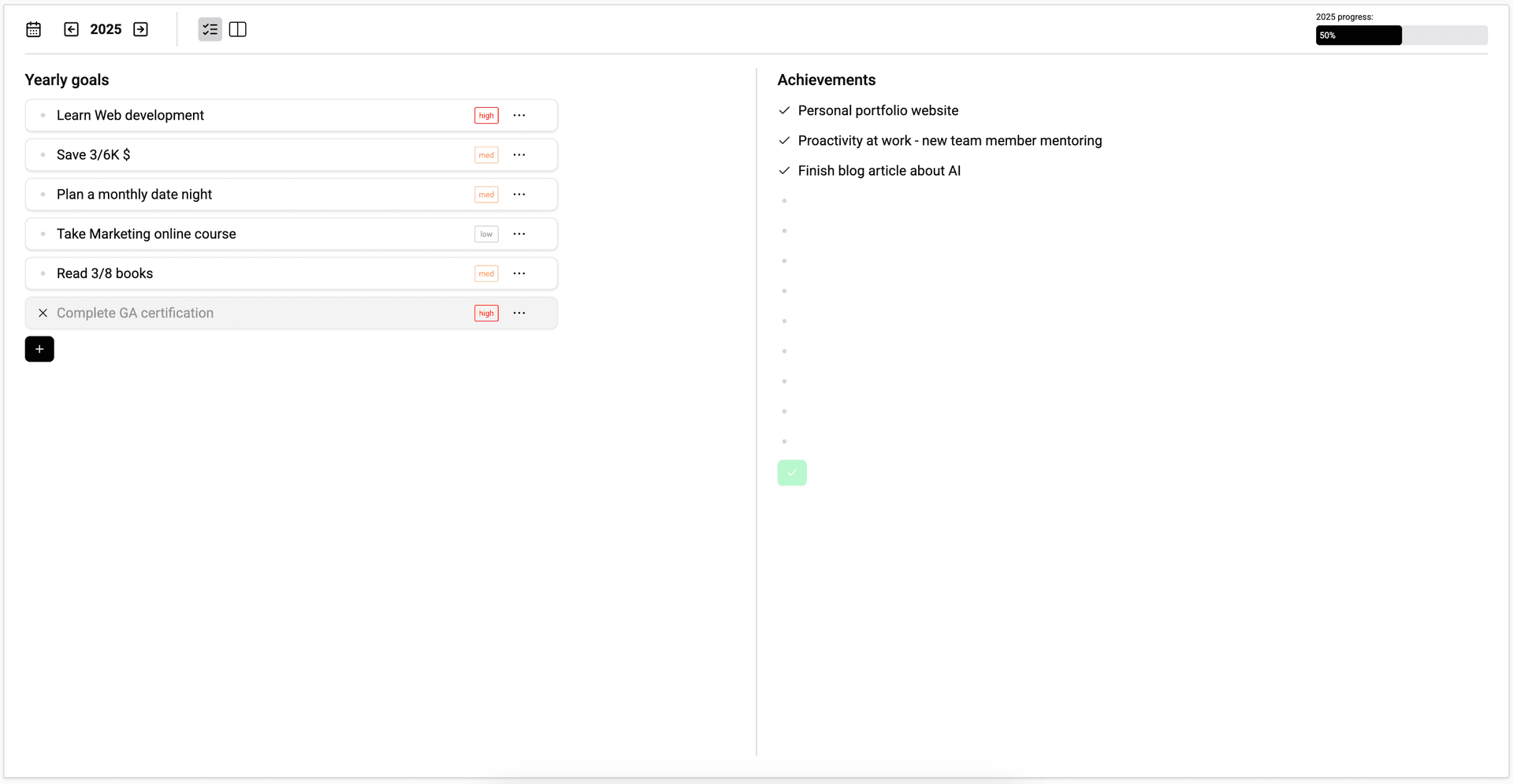1513x784 pixels.
Task: Toggle the completion dot on Learn Web development
Action: point(43,115)
